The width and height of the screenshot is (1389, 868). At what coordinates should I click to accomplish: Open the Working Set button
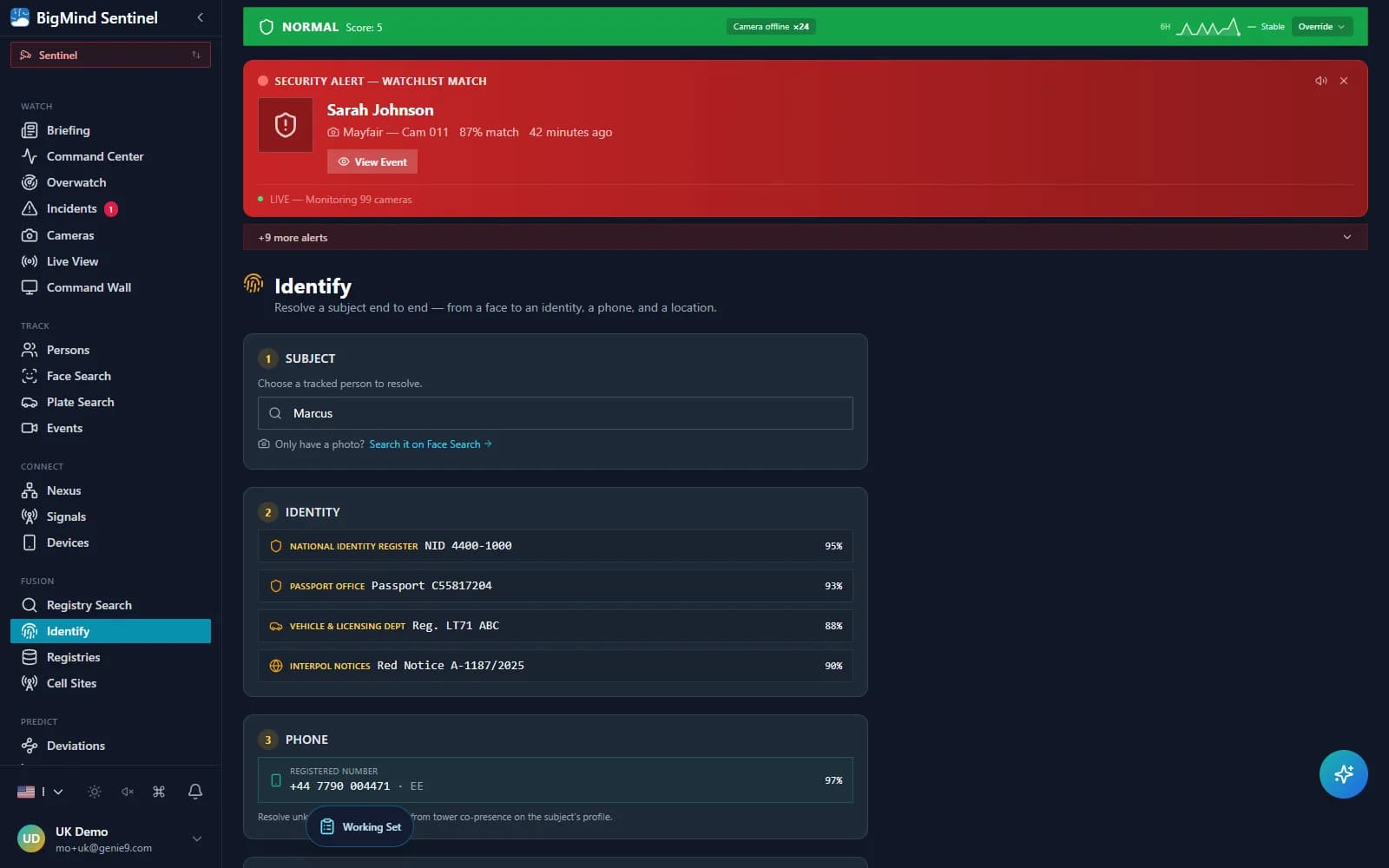[x=360, y=826]
